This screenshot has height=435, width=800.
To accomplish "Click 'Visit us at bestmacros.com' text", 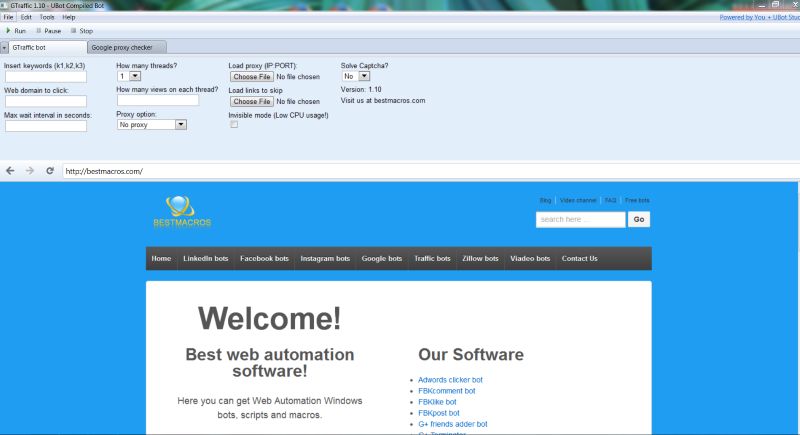I will (x=383, y=100).
